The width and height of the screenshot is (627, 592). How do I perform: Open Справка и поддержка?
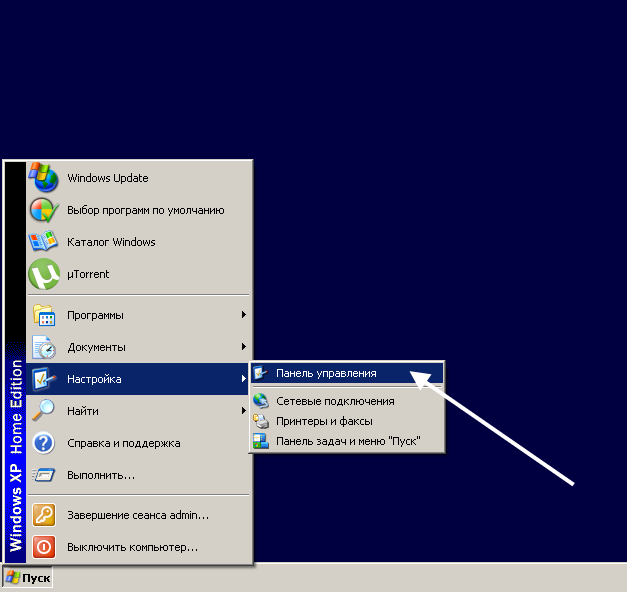139,443
